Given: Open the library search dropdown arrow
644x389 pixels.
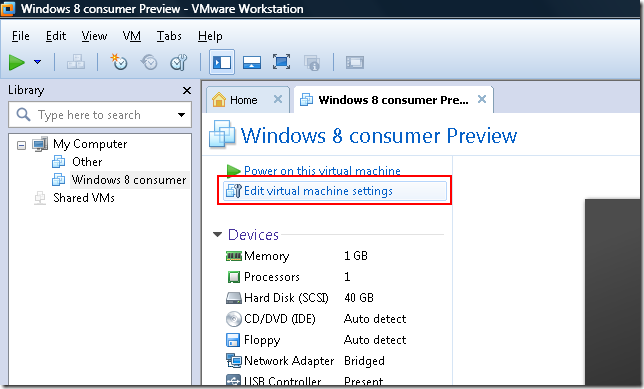Looking at the screenshot, I should 181,115.
